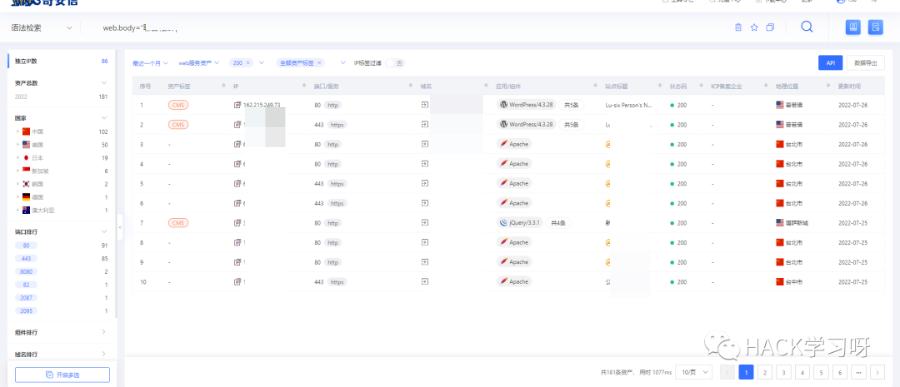The height and width of the screenshot is (387, 900).
Task: Click the stacked-windows icon right of the star
Action: (x=770, y=28)
